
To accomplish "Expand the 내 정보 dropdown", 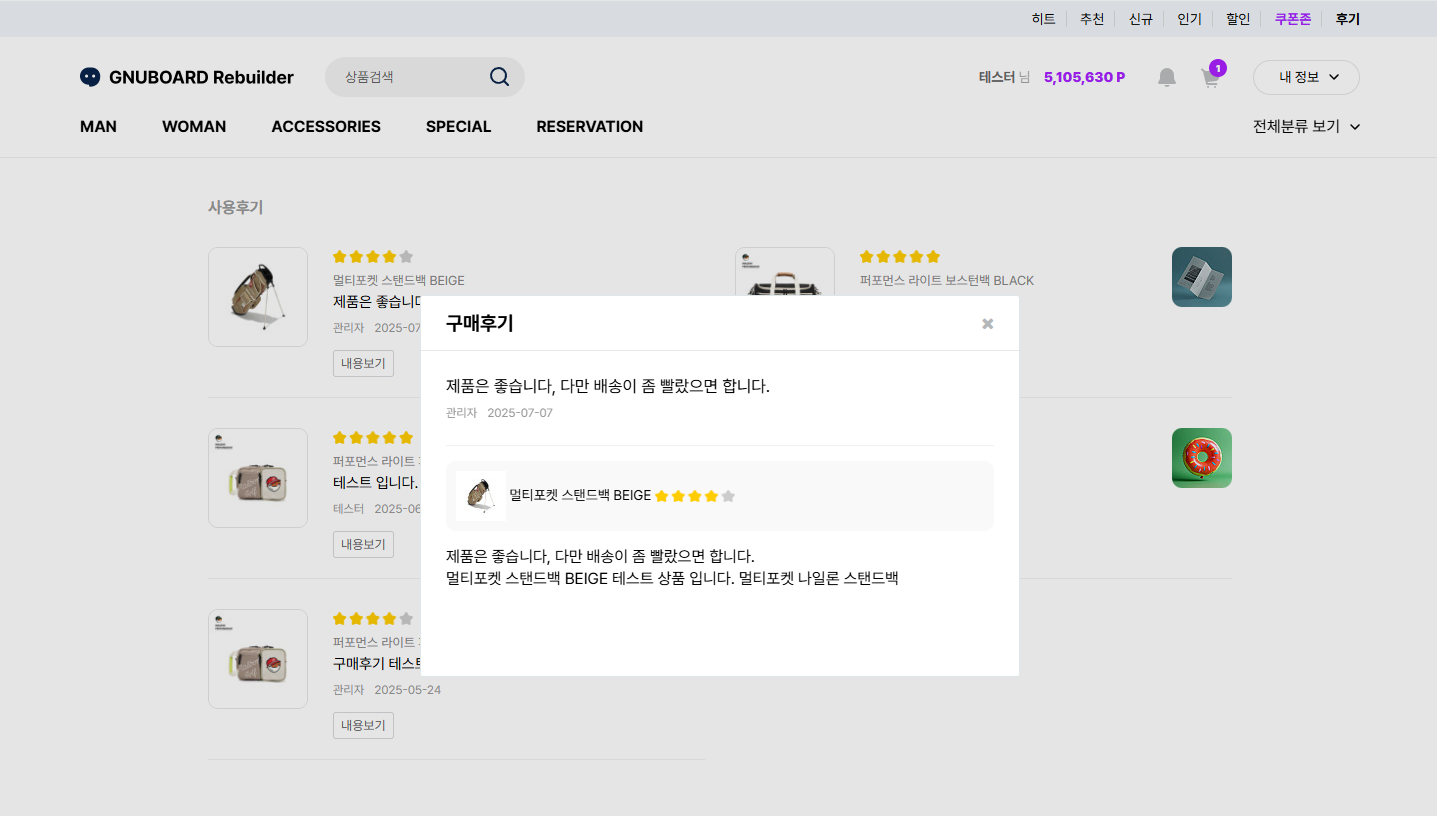I will click(x=1305, y=77).
